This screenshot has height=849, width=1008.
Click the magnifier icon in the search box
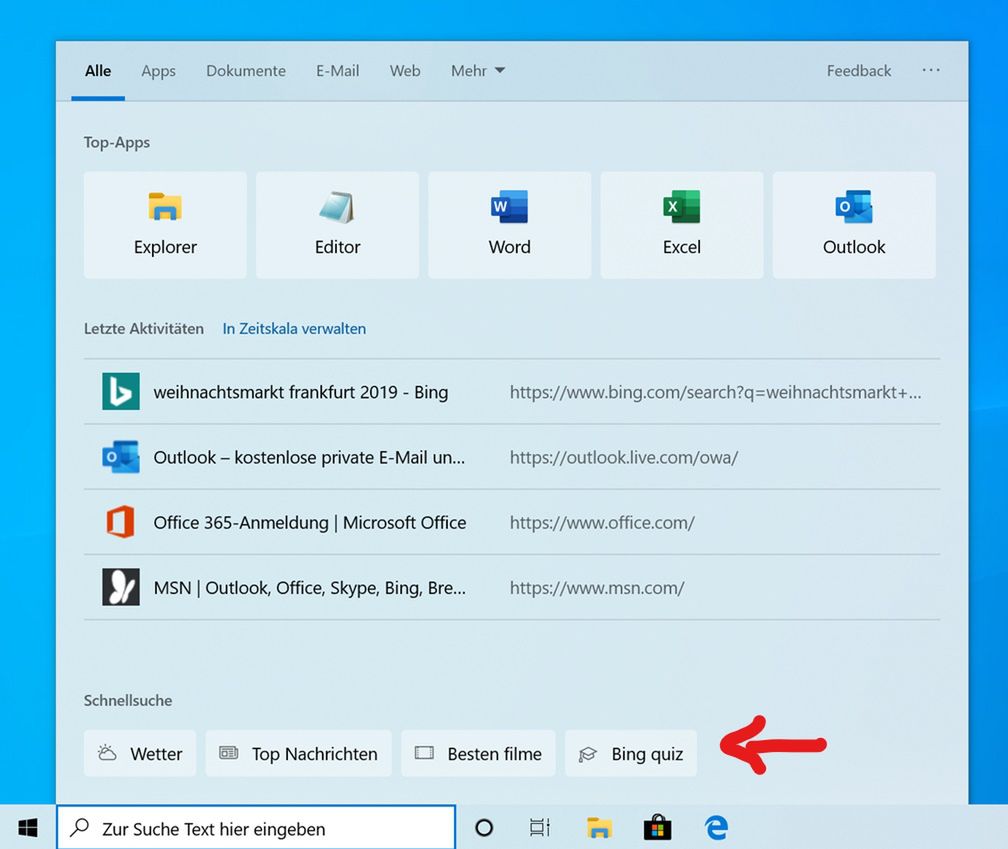pos(80,828)
